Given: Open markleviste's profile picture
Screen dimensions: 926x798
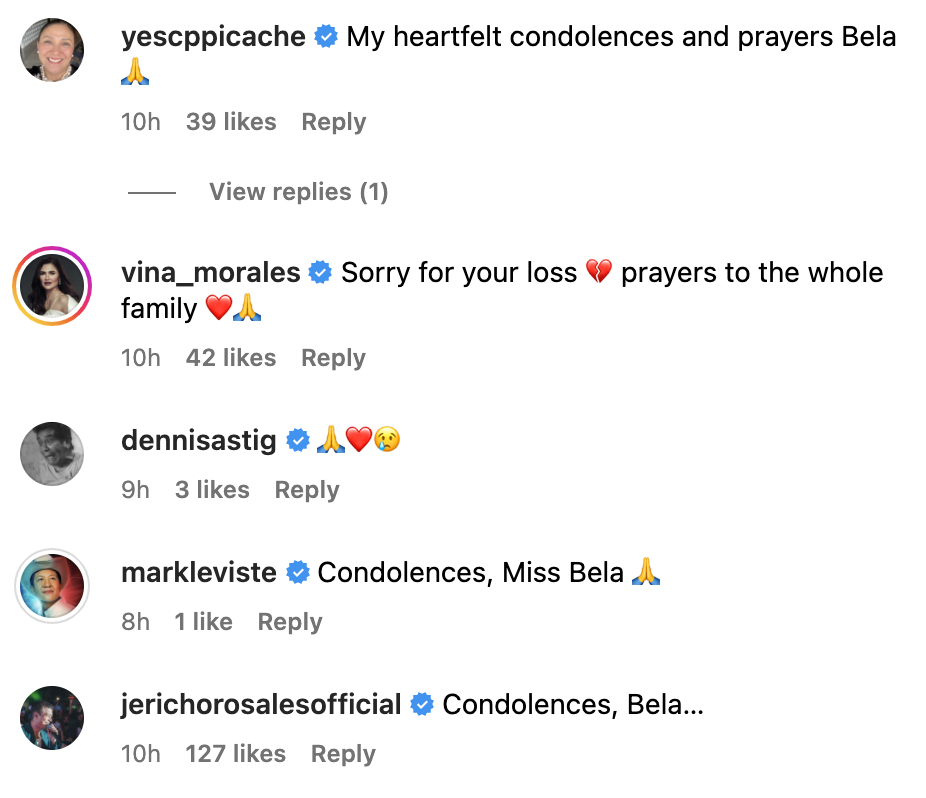Looking at the screenshot, I should tap(51, 586).
